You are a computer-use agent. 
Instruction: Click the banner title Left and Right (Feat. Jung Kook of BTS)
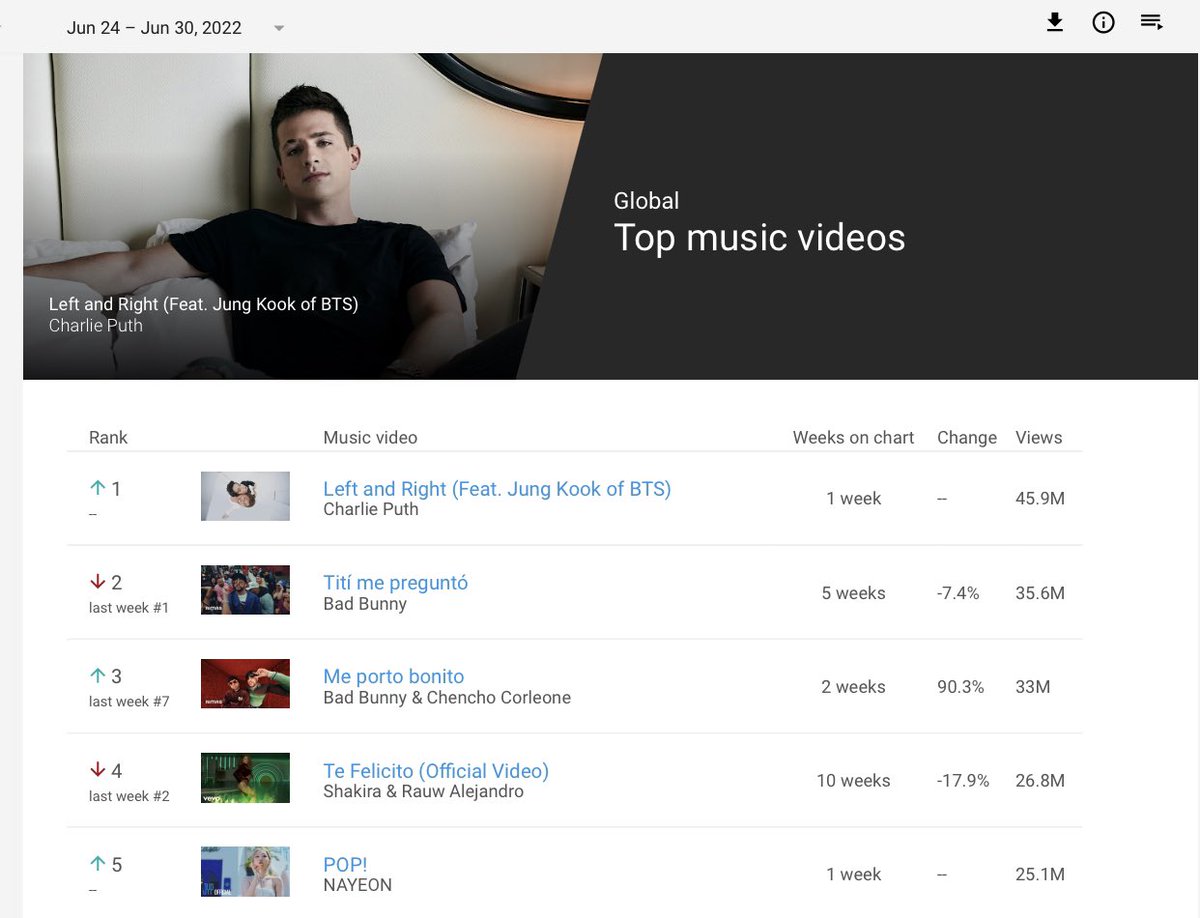203,304
